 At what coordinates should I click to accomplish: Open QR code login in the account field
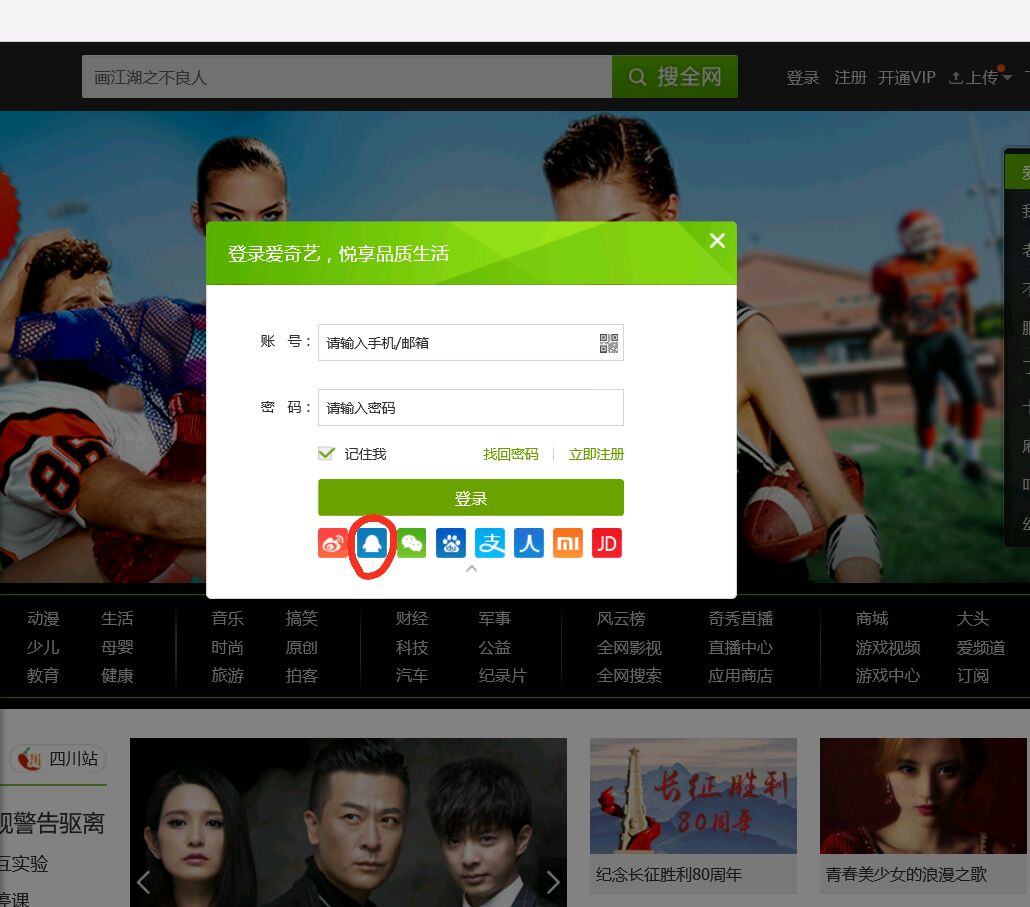point(609,343)
